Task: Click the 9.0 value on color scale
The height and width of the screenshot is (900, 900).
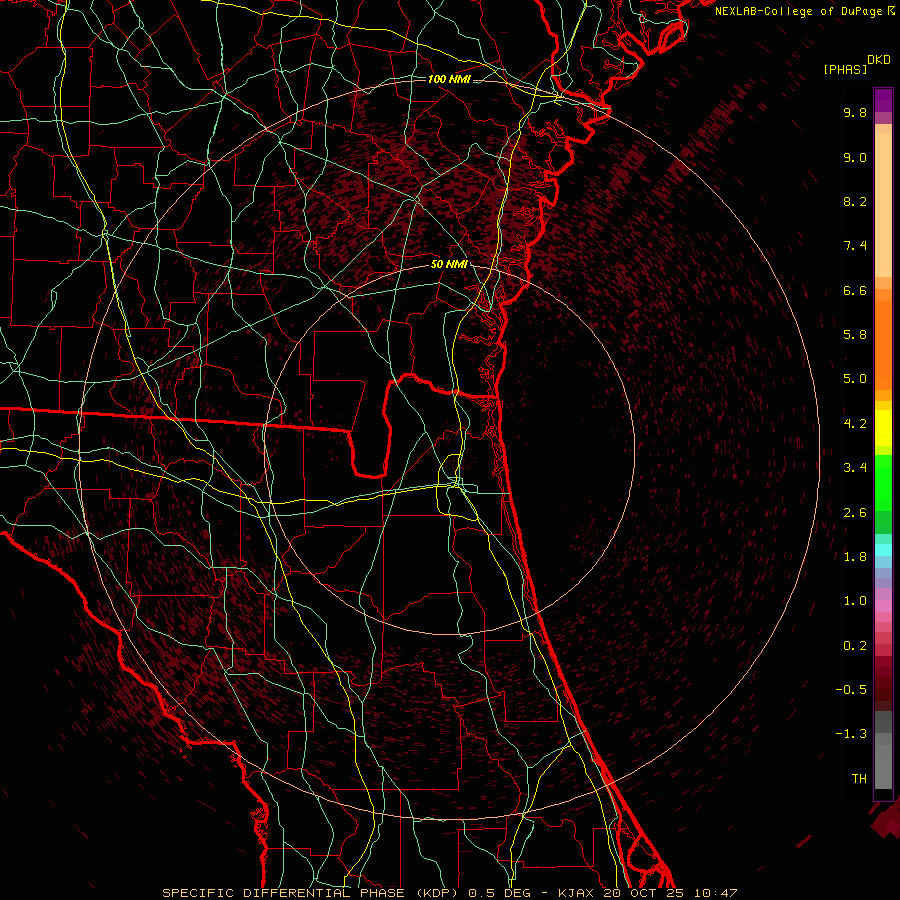Action: point(855,157)
